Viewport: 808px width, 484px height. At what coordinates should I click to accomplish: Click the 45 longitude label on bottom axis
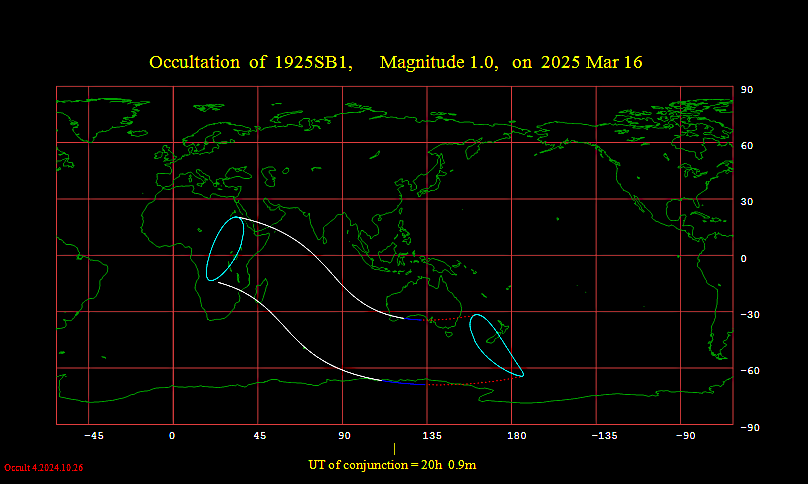tap(259, 436)
